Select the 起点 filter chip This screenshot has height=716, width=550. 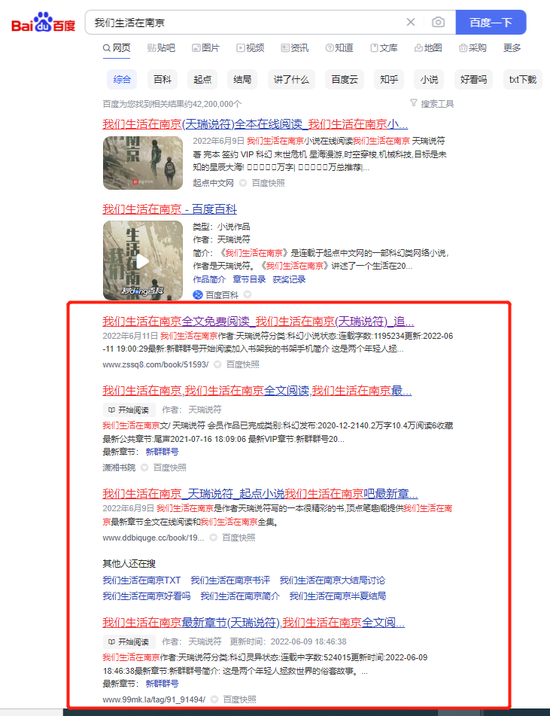(202, 79)
